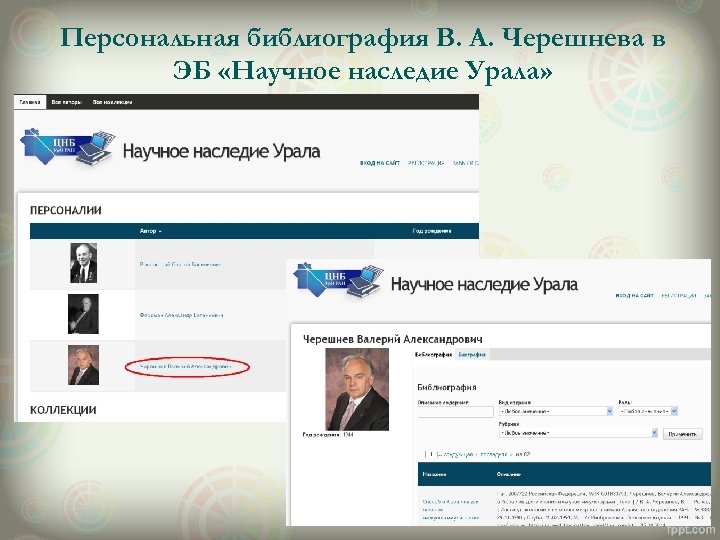The height and width of the screenshot is (540, 720).
Task: Click first author name link in the Персоналии table
Action: pos(180,264)
